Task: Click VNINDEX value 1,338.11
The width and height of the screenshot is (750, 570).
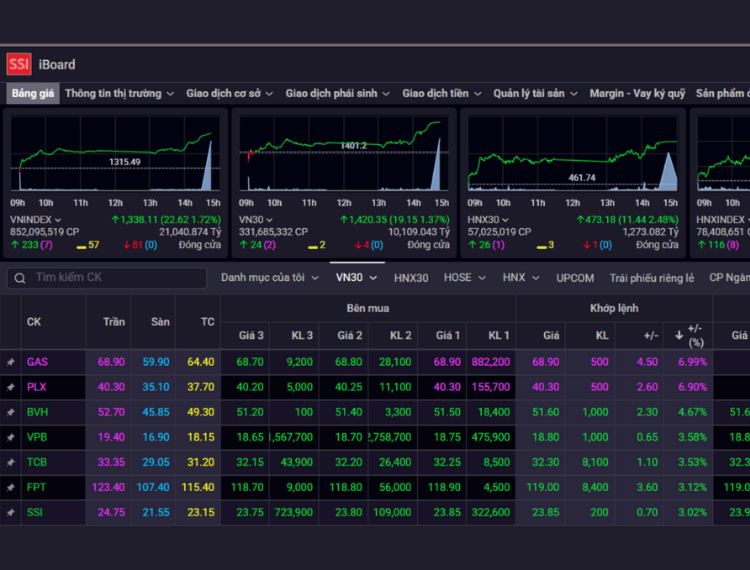Action: coord(139,219)
